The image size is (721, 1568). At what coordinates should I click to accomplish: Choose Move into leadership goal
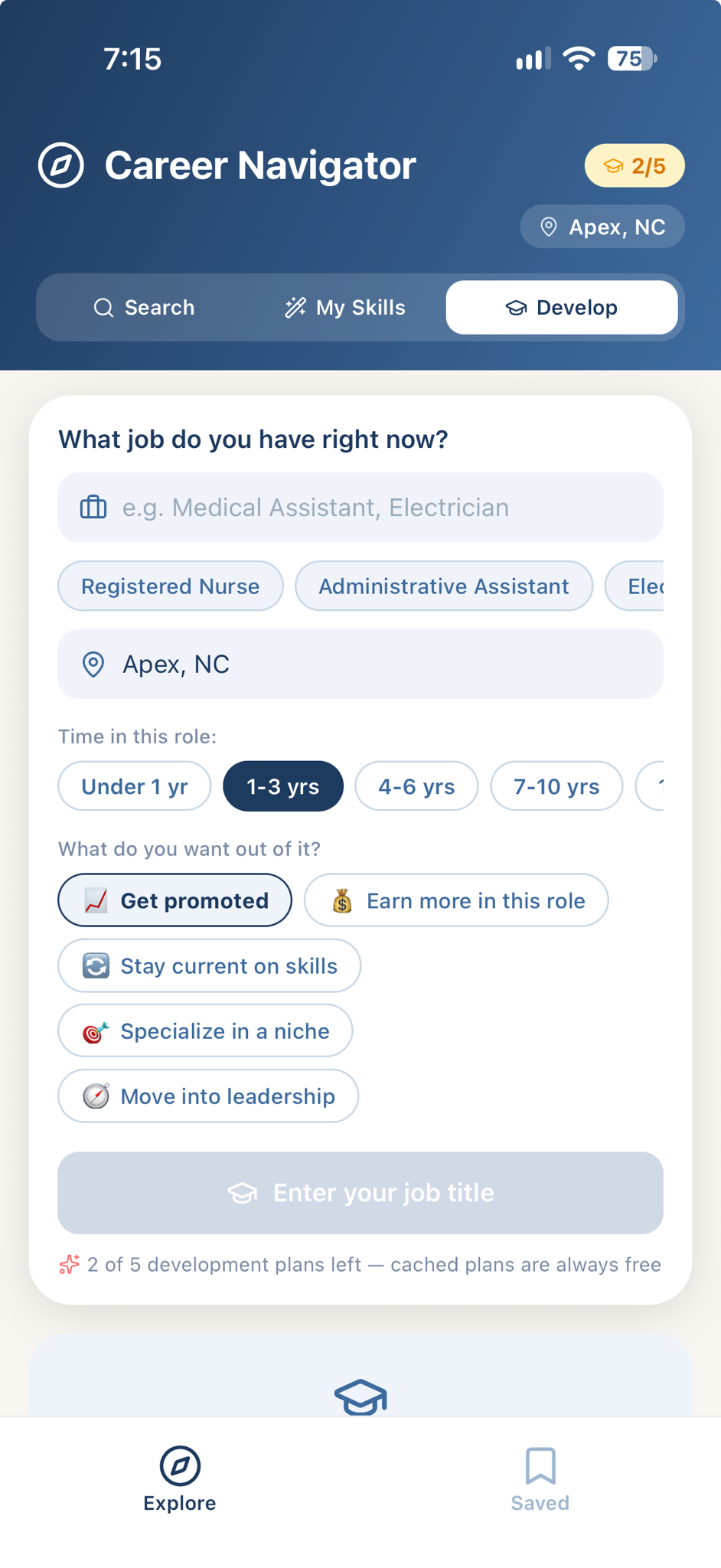(x=208, y=1096)
